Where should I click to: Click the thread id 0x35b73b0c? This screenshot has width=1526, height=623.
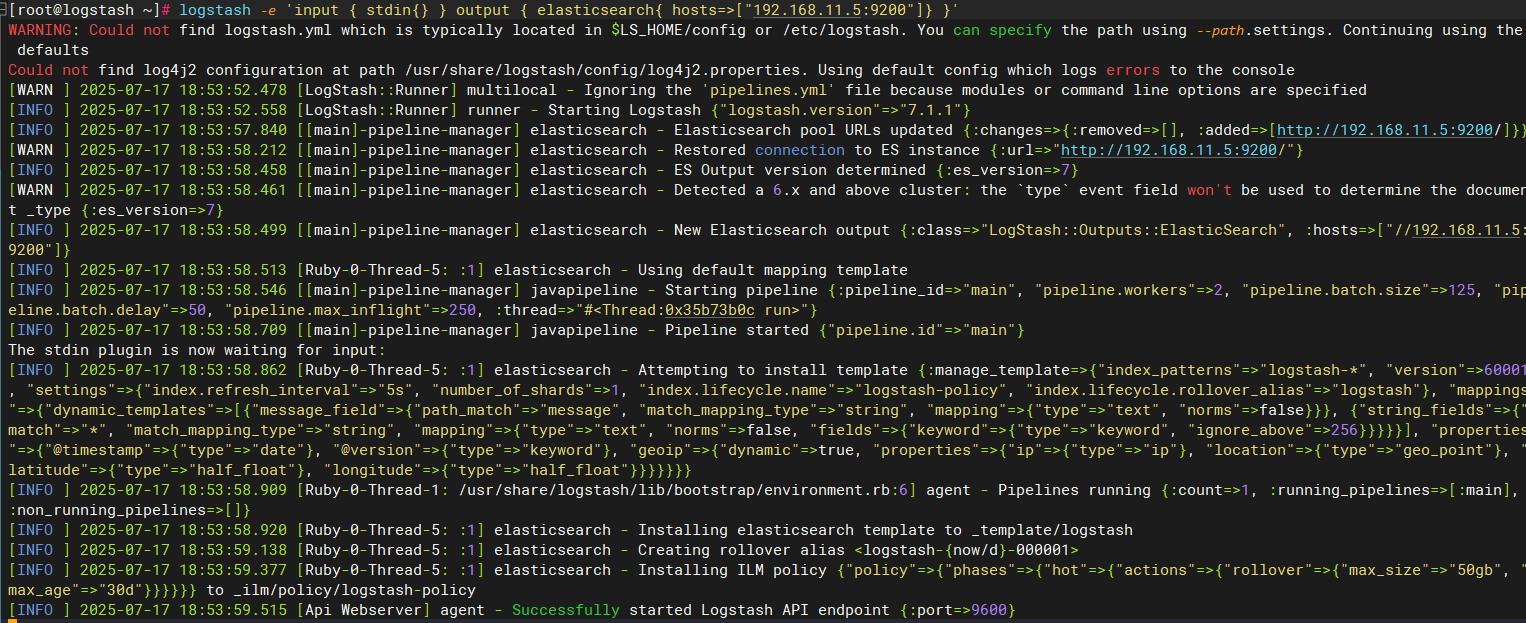[x=709, y=310]
